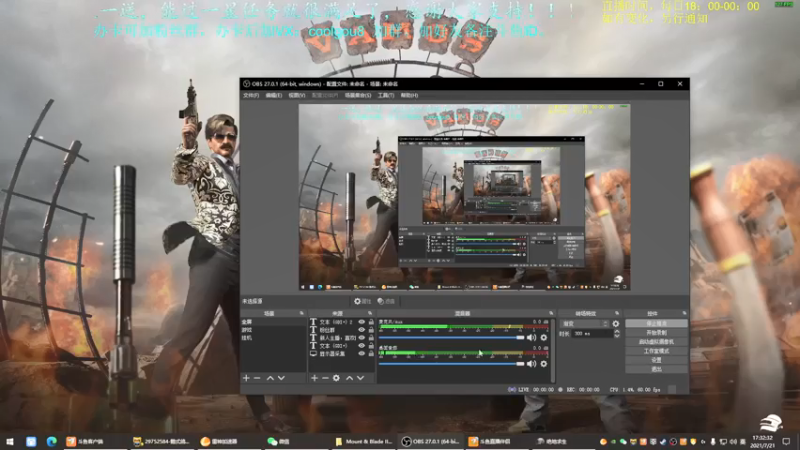Decrease transition duration with the down stepper
The image size is (800, 450).
click(617, 336)
